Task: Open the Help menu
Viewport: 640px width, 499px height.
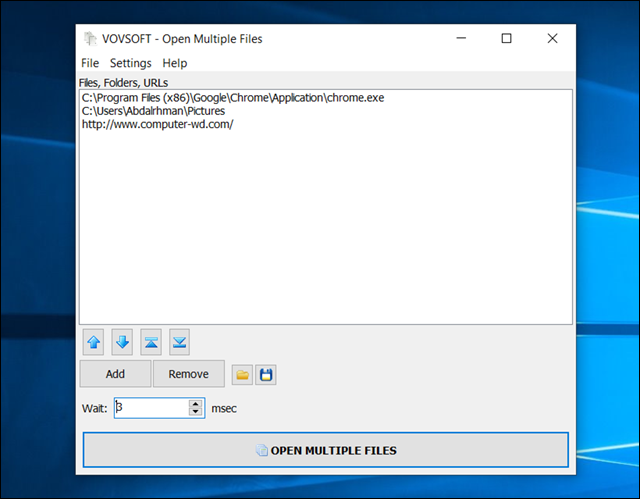Action: coord(175,63)
